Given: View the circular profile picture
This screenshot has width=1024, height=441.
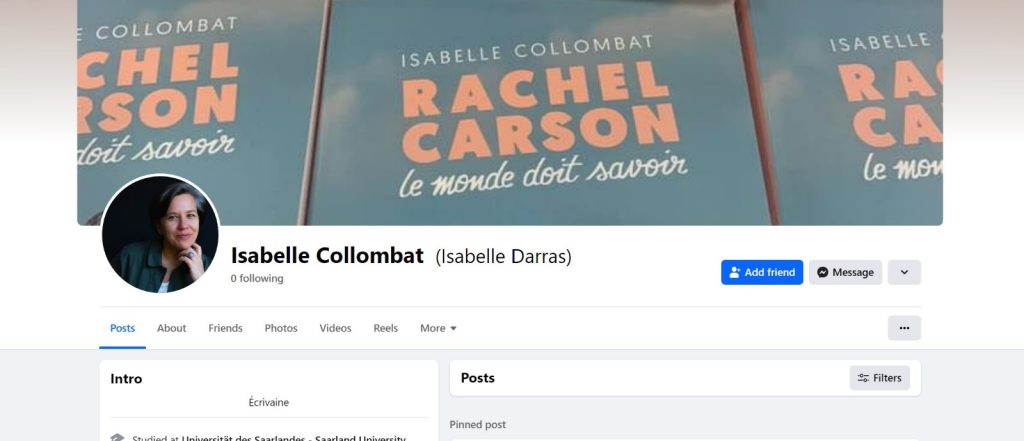Looking at the screenshot, I should coord(160,233).
